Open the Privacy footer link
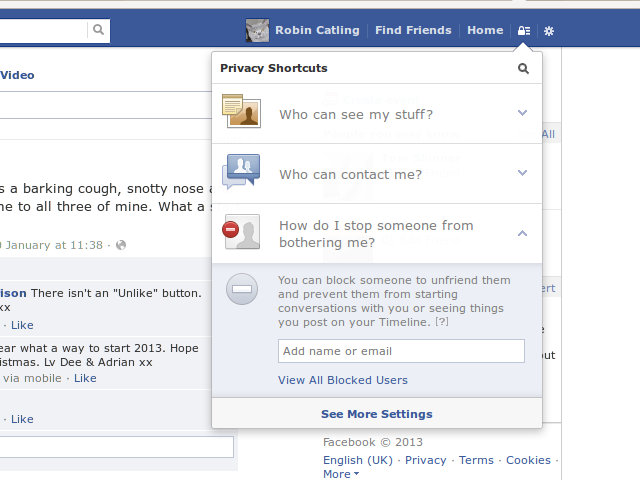The image size is (640, 480). 425,460
